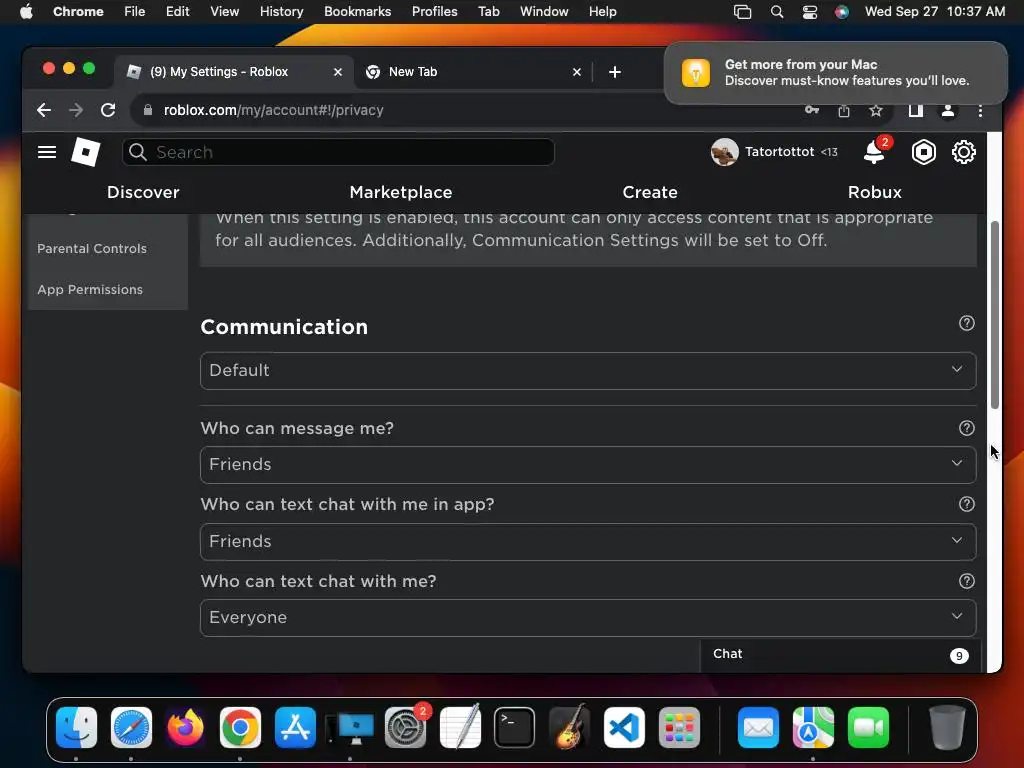Open the Create page link
This screenshot has height=768, width=1024.
[x=650, y=192]
